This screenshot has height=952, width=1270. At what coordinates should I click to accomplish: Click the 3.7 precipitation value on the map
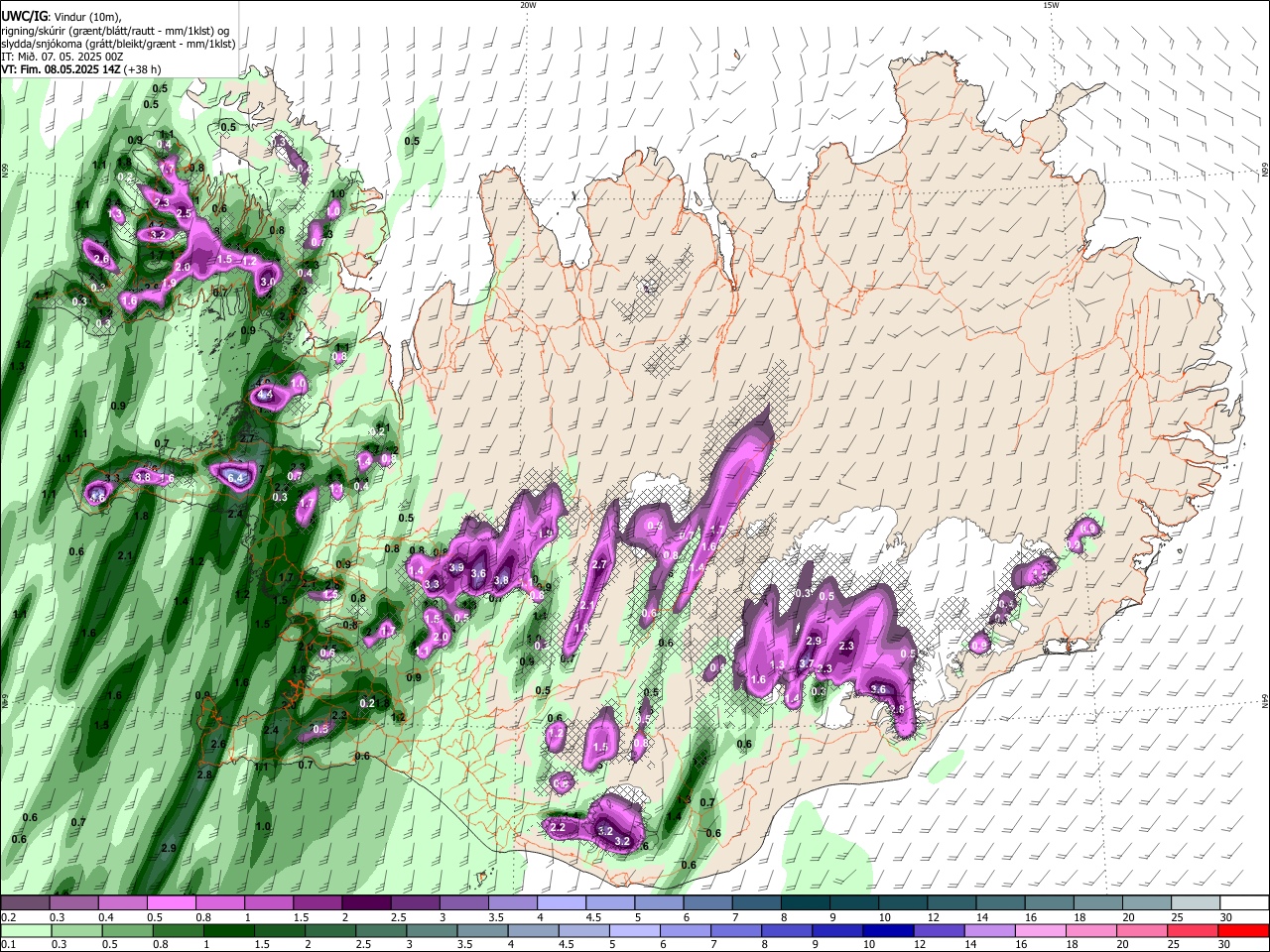click(x=806, y=664)
